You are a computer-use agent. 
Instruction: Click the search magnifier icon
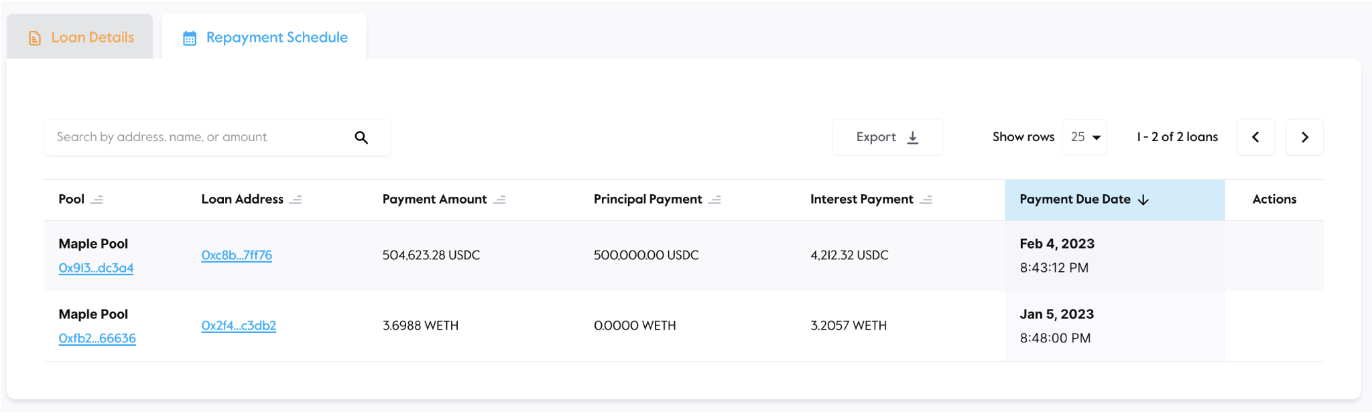[x=362, y=138]
